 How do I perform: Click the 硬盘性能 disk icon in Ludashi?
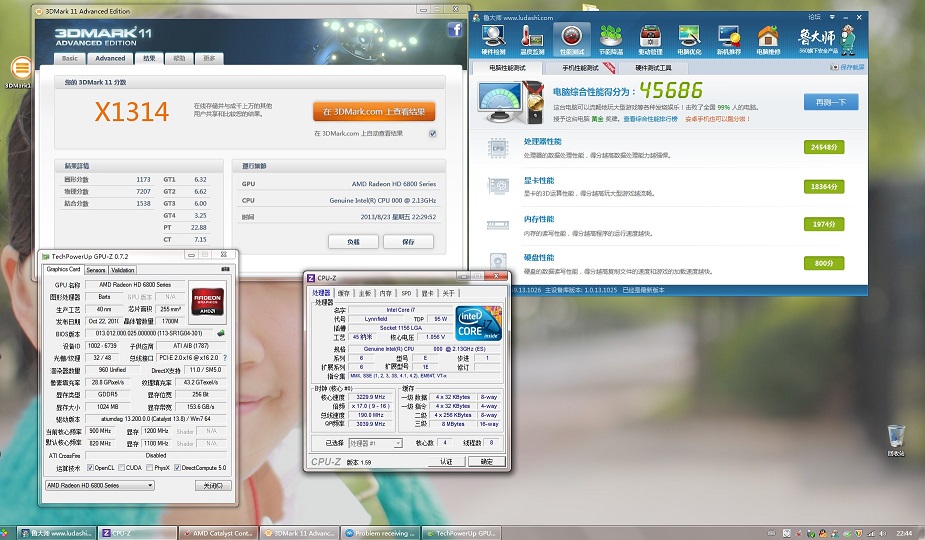[x=498, y=261]
